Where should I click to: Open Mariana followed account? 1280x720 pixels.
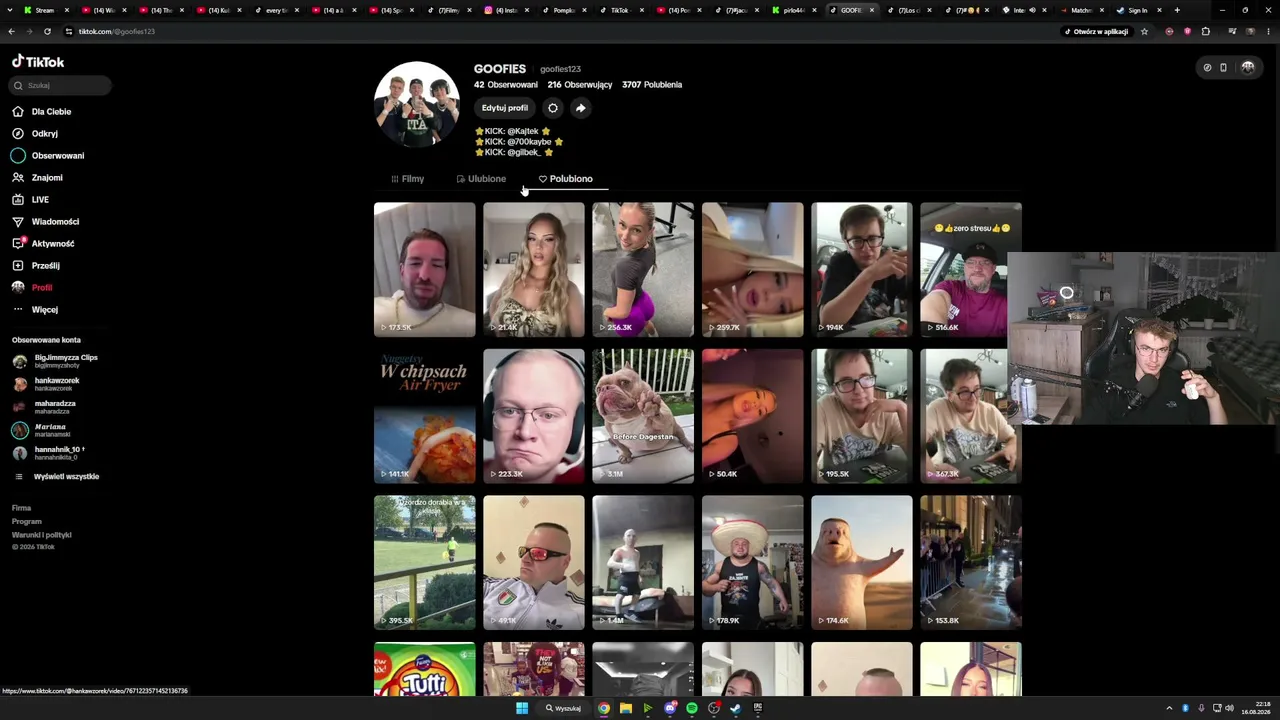pyautogui.click(x=42, y=430)
